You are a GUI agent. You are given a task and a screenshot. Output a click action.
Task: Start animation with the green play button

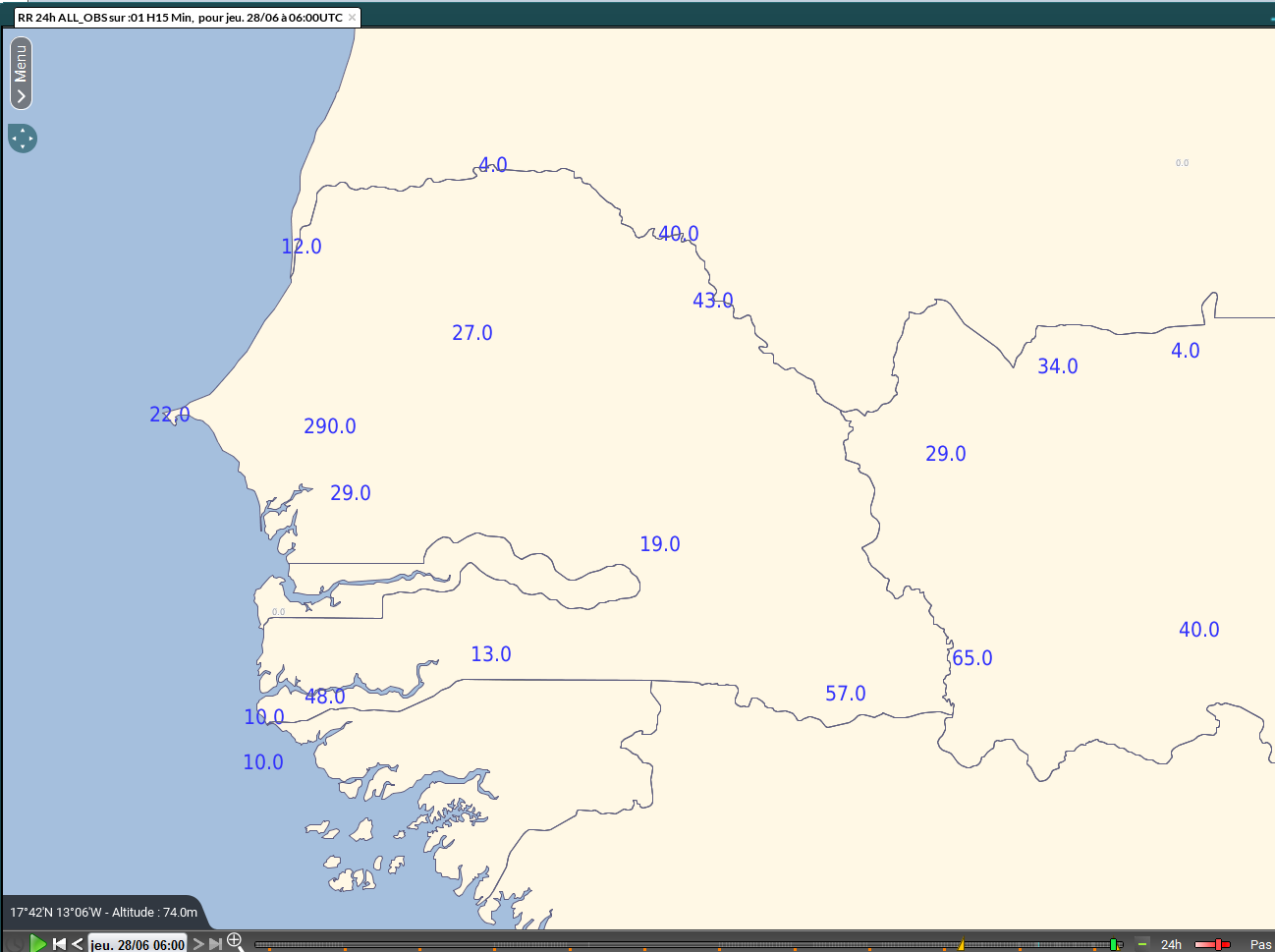(x=37, y=943)
